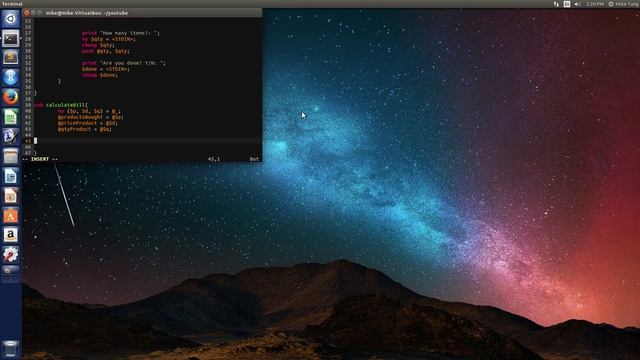Click the '-- INSERT --' mode indicator
This screenshot has width=640, height=360.
click(x=40, y=159)
